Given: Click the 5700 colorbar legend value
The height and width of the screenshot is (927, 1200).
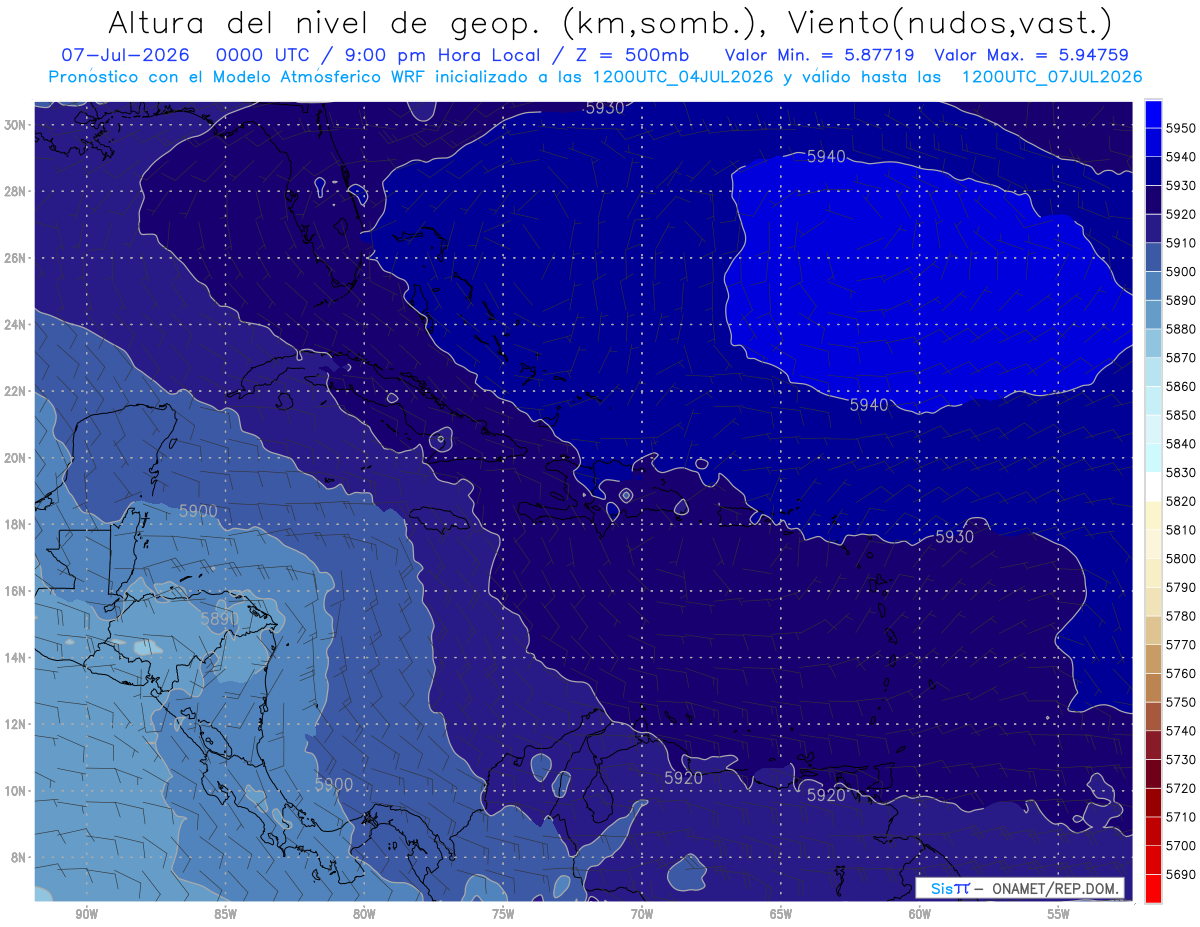Looking at the screenshot, I should (x=1180, y=845).
